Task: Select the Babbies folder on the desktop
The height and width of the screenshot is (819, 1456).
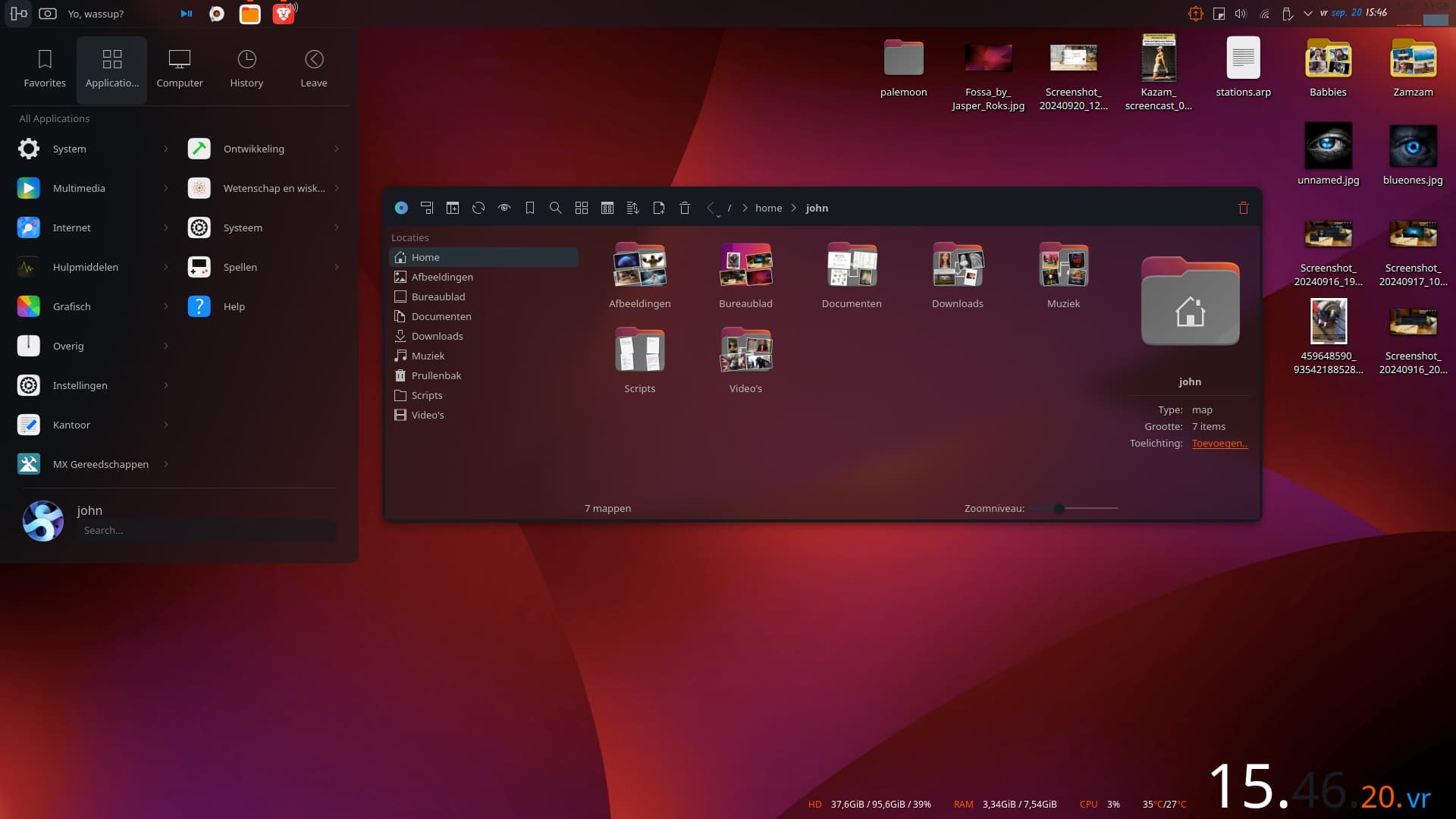Action: tap(1328, 67)
